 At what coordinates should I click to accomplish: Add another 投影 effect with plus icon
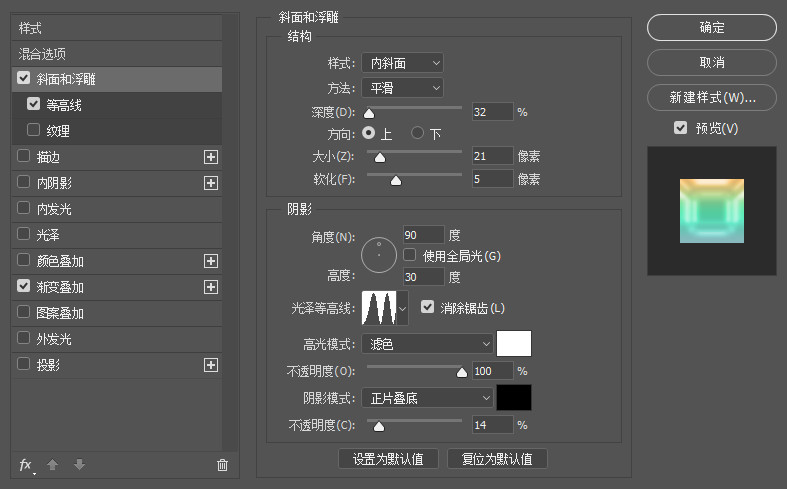click(x=211, y=365)
